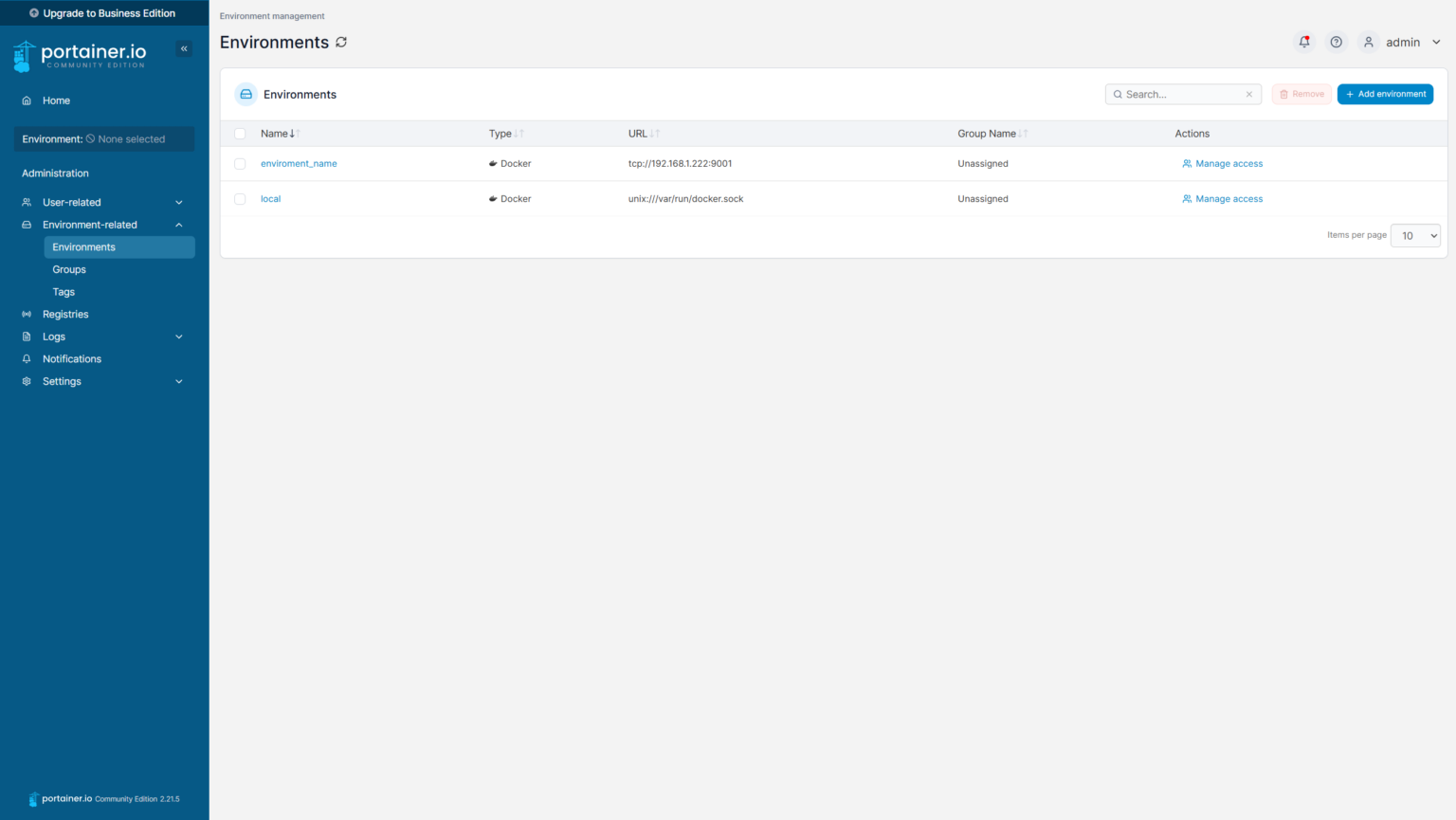Go to Registries in the sidebar

pos(65,315)
